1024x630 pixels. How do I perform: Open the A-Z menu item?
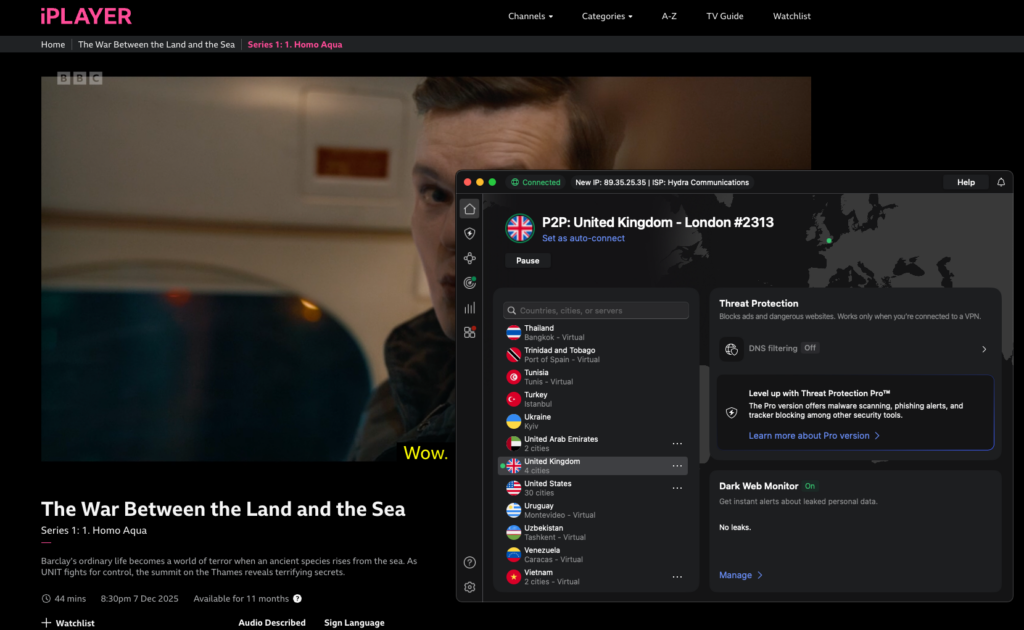pos(669,16)
